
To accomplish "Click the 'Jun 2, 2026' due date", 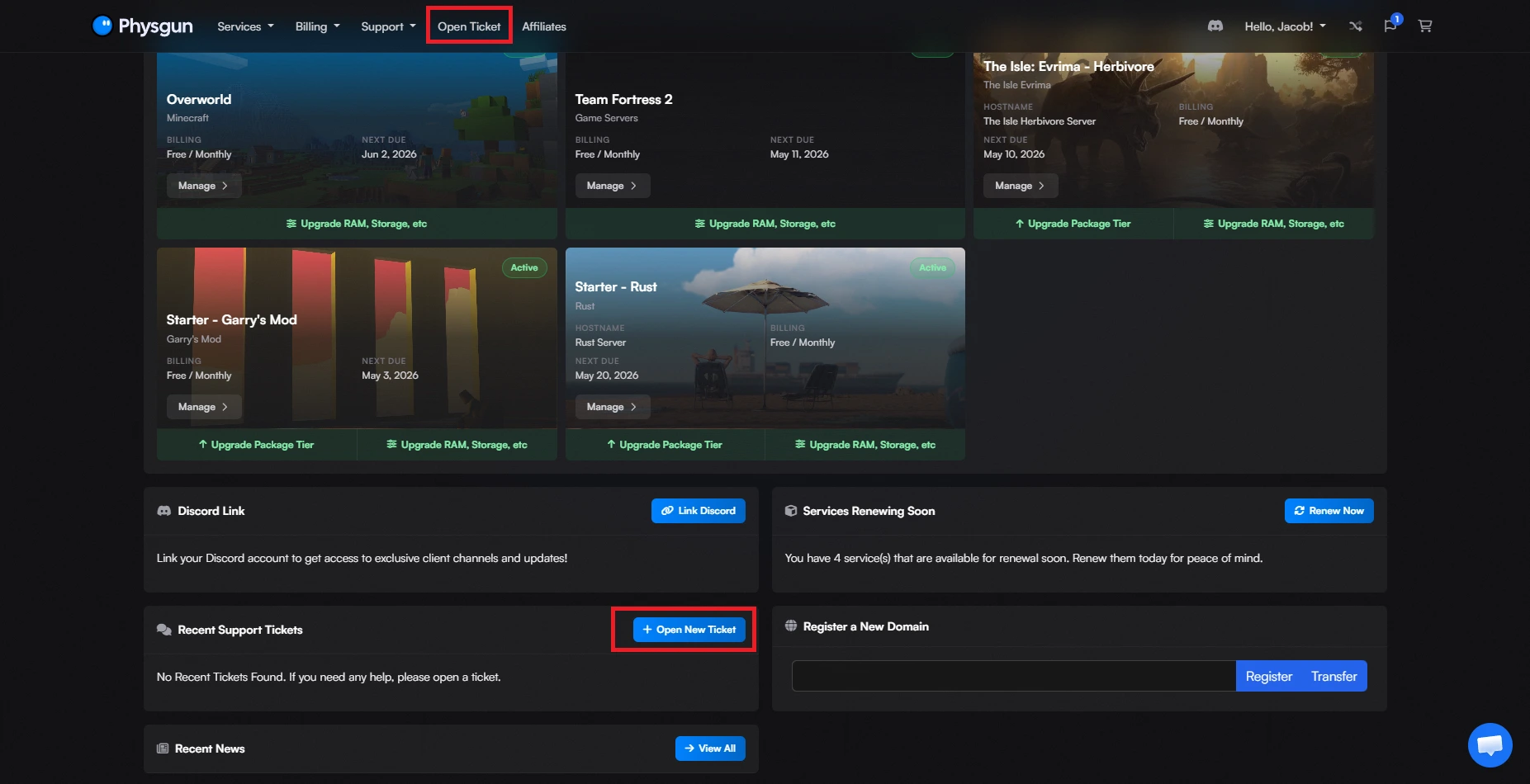I will click(x=389, y=154).
